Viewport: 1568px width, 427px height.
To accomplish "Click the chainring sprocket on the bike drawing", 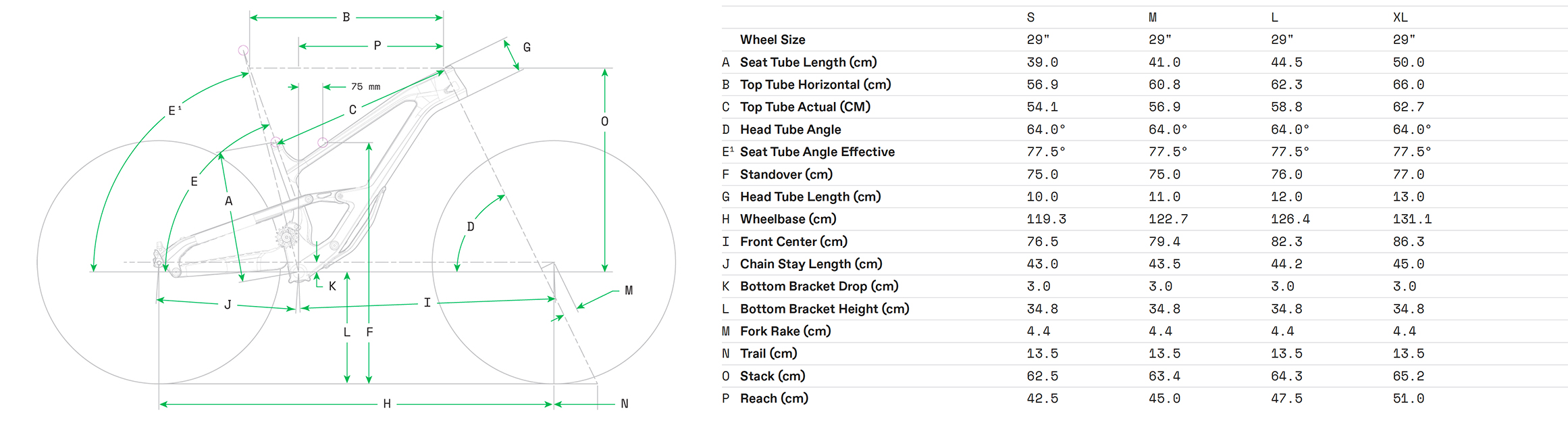I will [286, 236].
